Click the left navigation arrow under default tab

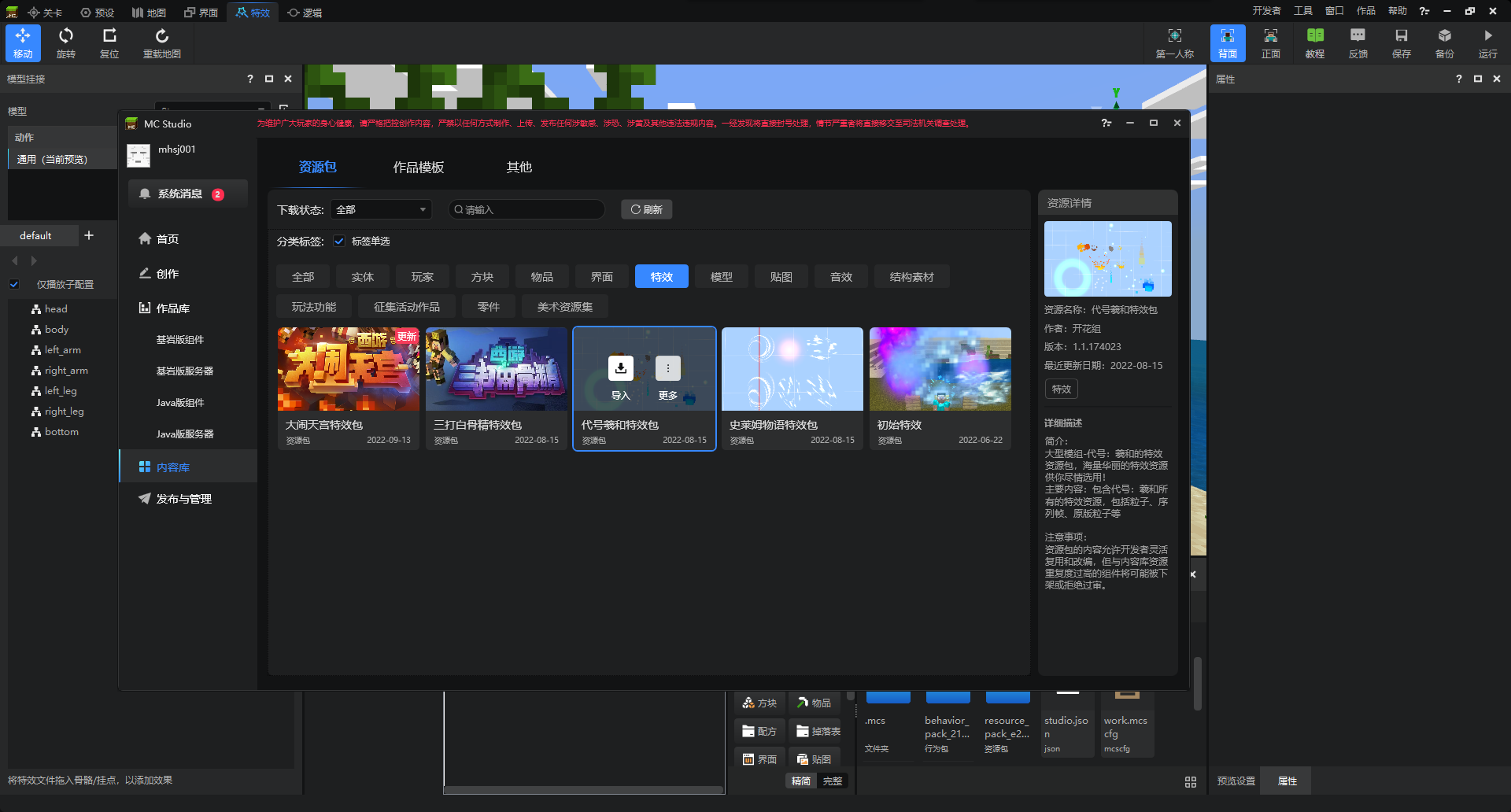tap(14, 260)
